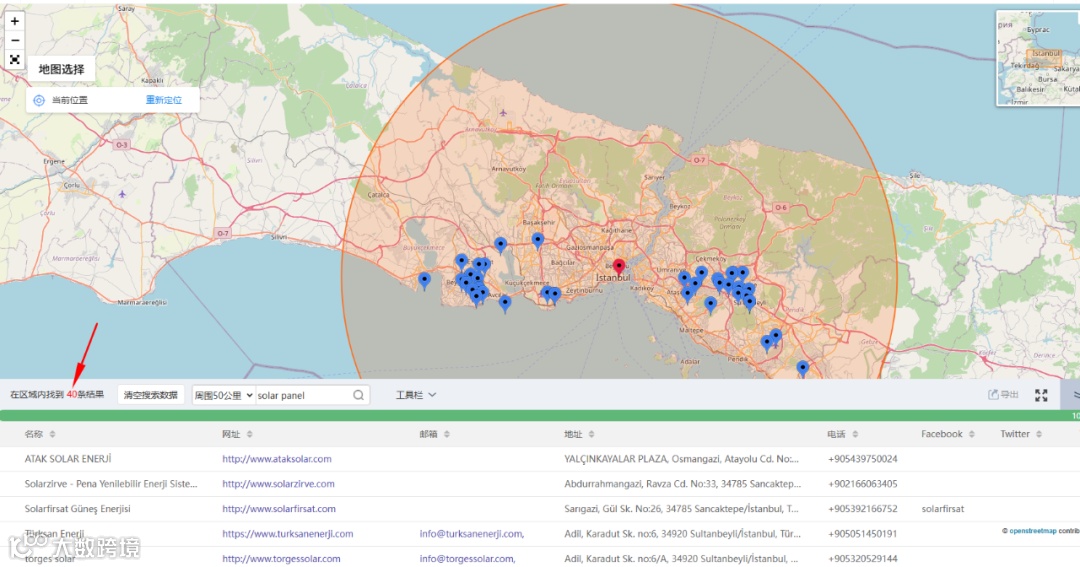Open the openstreetmap attribution link
1080x567 pixels.
point(1032,531)
